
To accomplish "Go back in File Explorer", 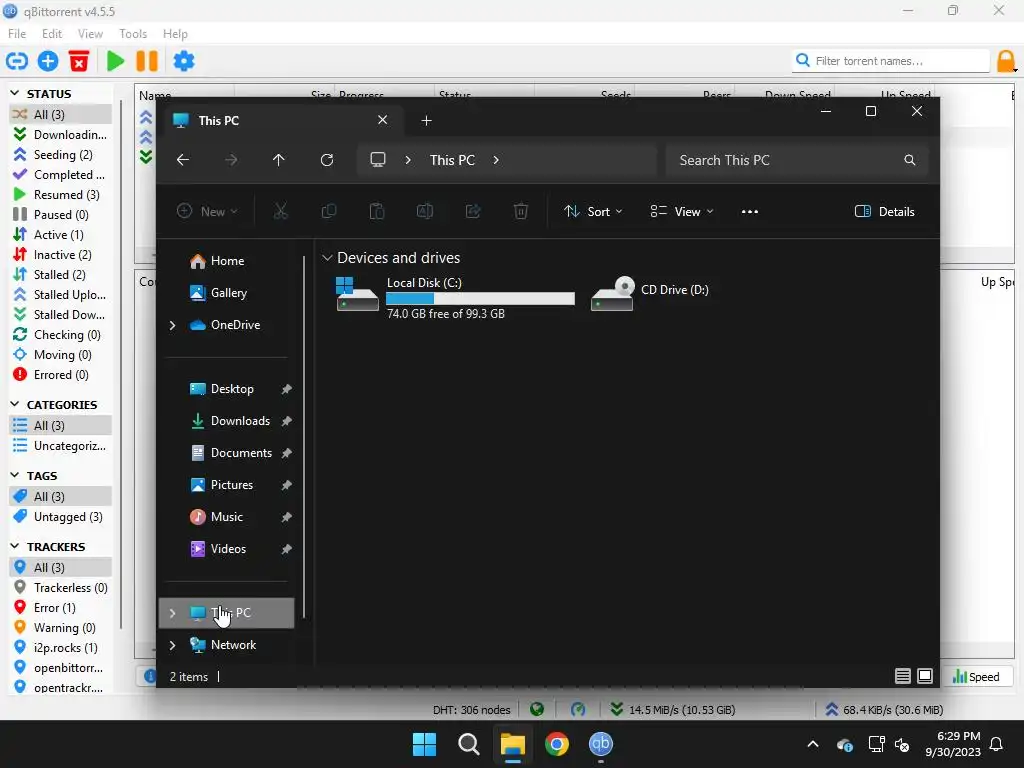I will (183, 160).
